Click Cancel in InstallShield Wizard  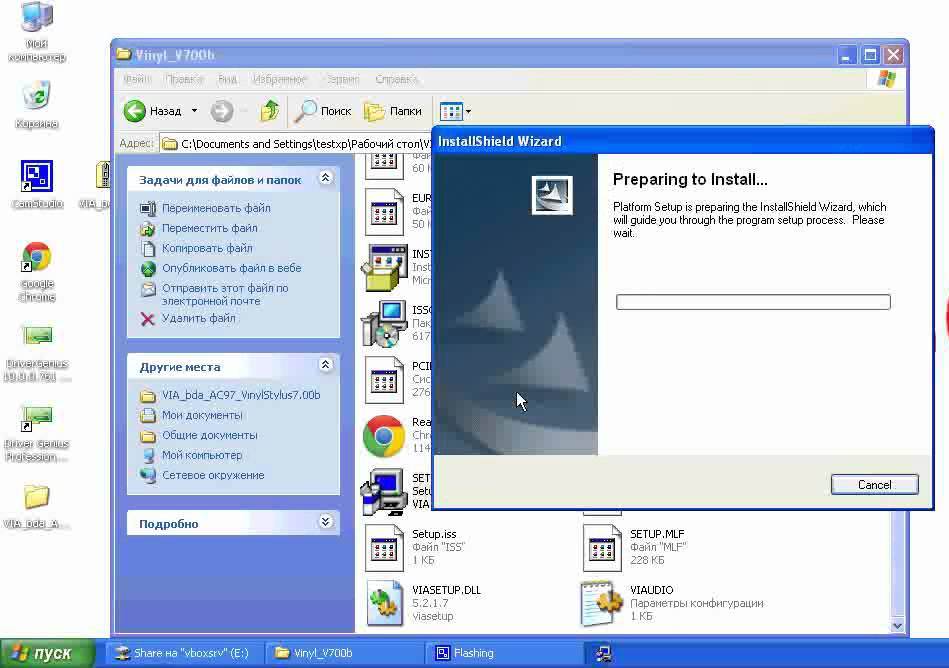[874, 485]
